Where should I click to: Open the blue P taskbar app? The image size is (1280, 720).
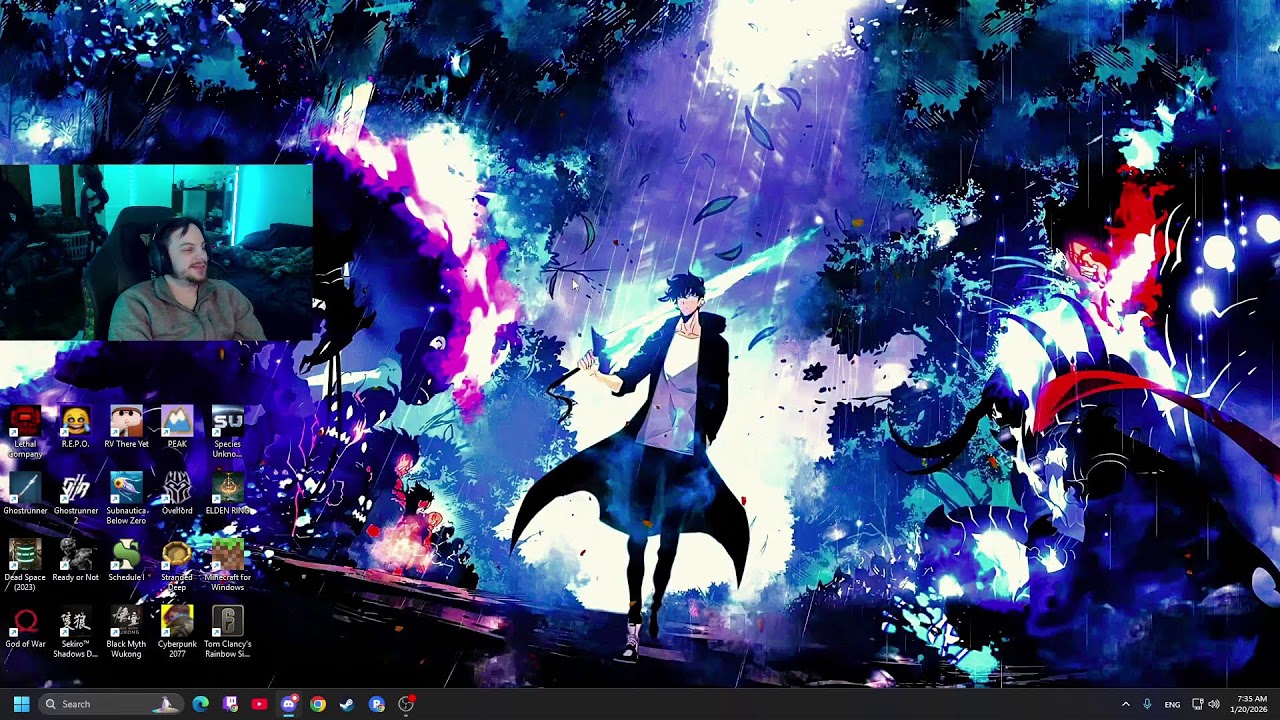coord(376,704)
